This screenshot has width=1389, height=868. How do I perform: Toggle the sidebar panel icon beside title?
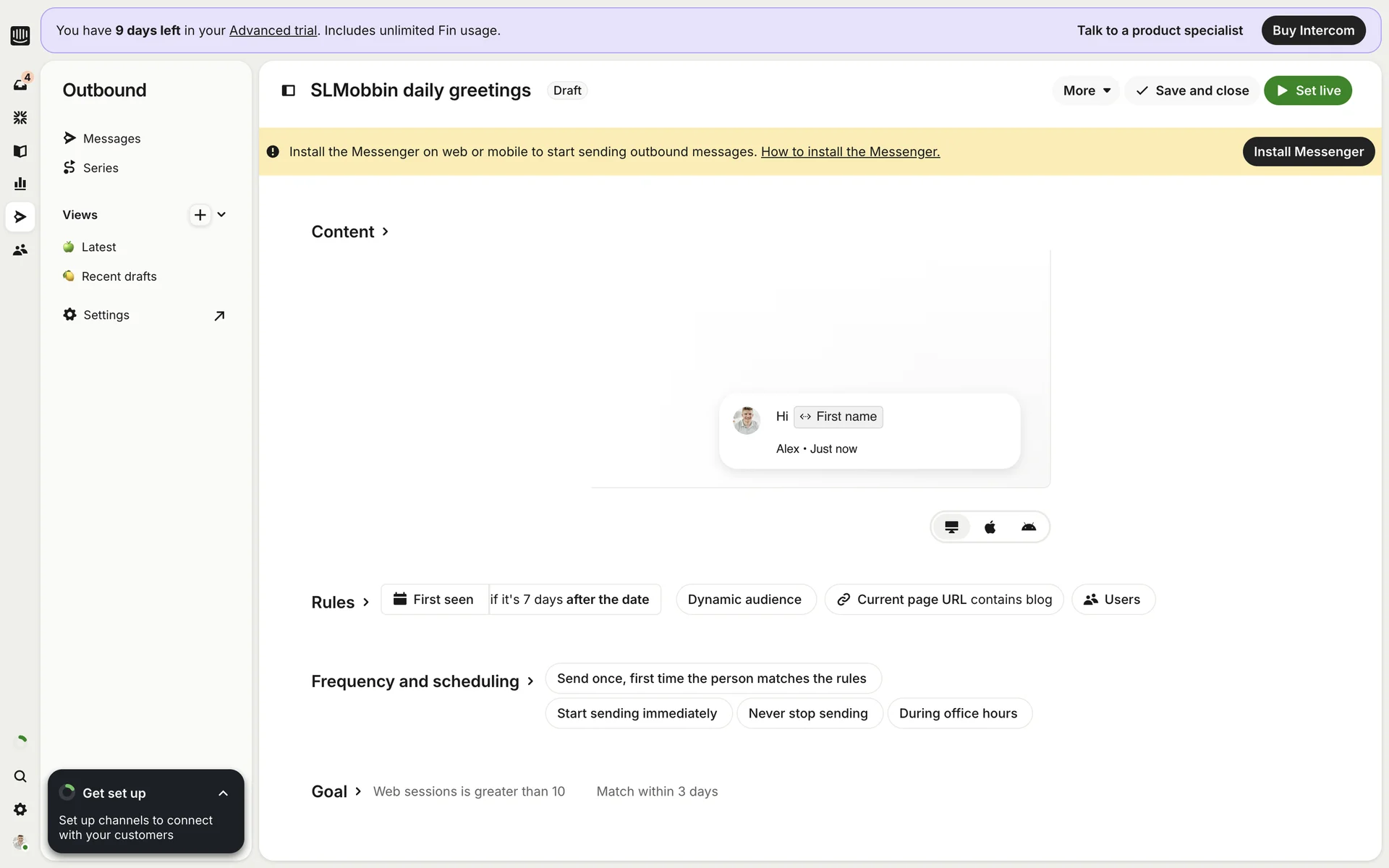(288, 90)
